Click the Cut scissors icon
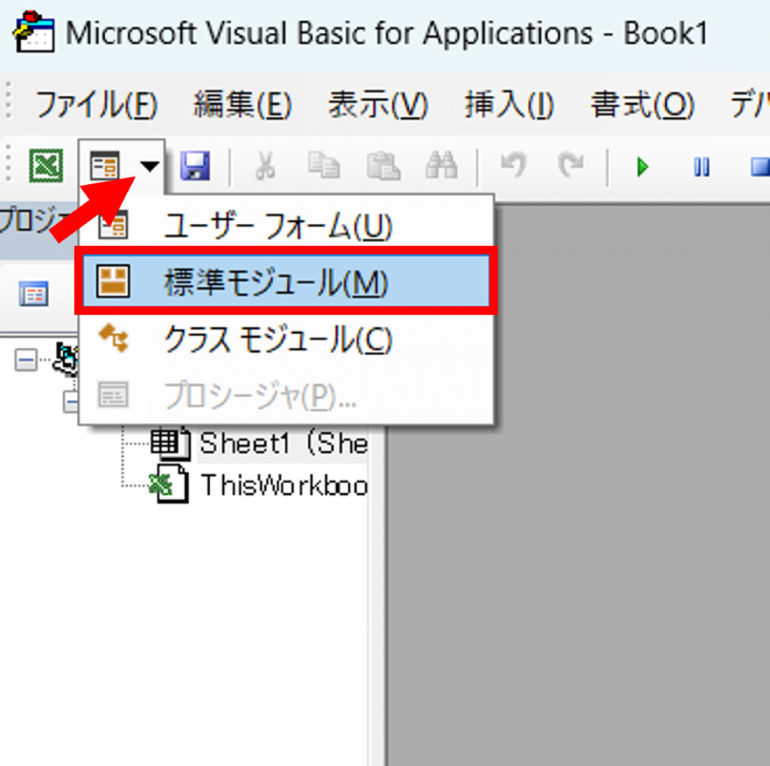 pos(265,166)
